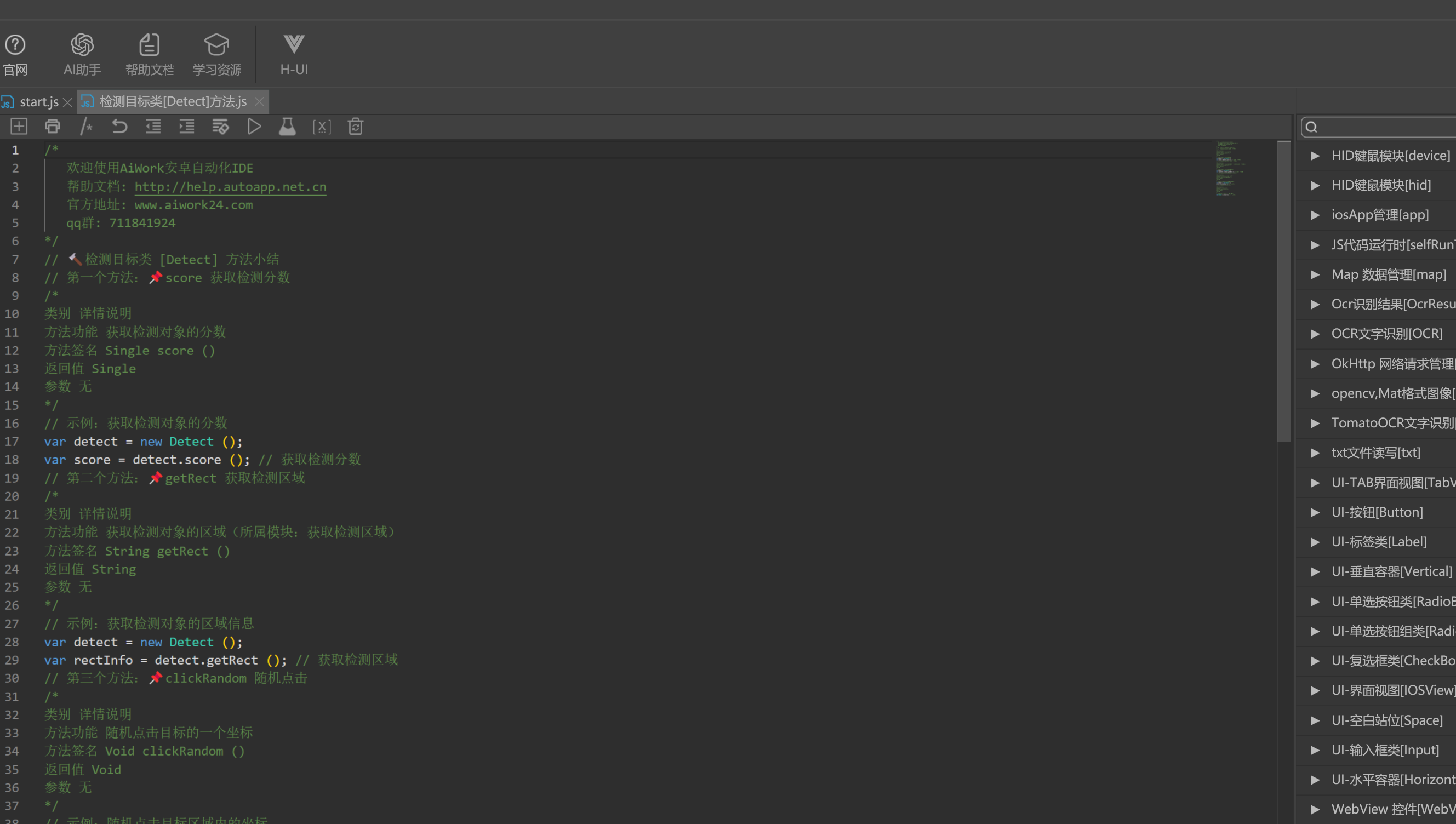The height and width of the screenshot is (824, 1456).
Task: Click the add-new-file plus icon in editor toolbar
Action: point(19,126)
